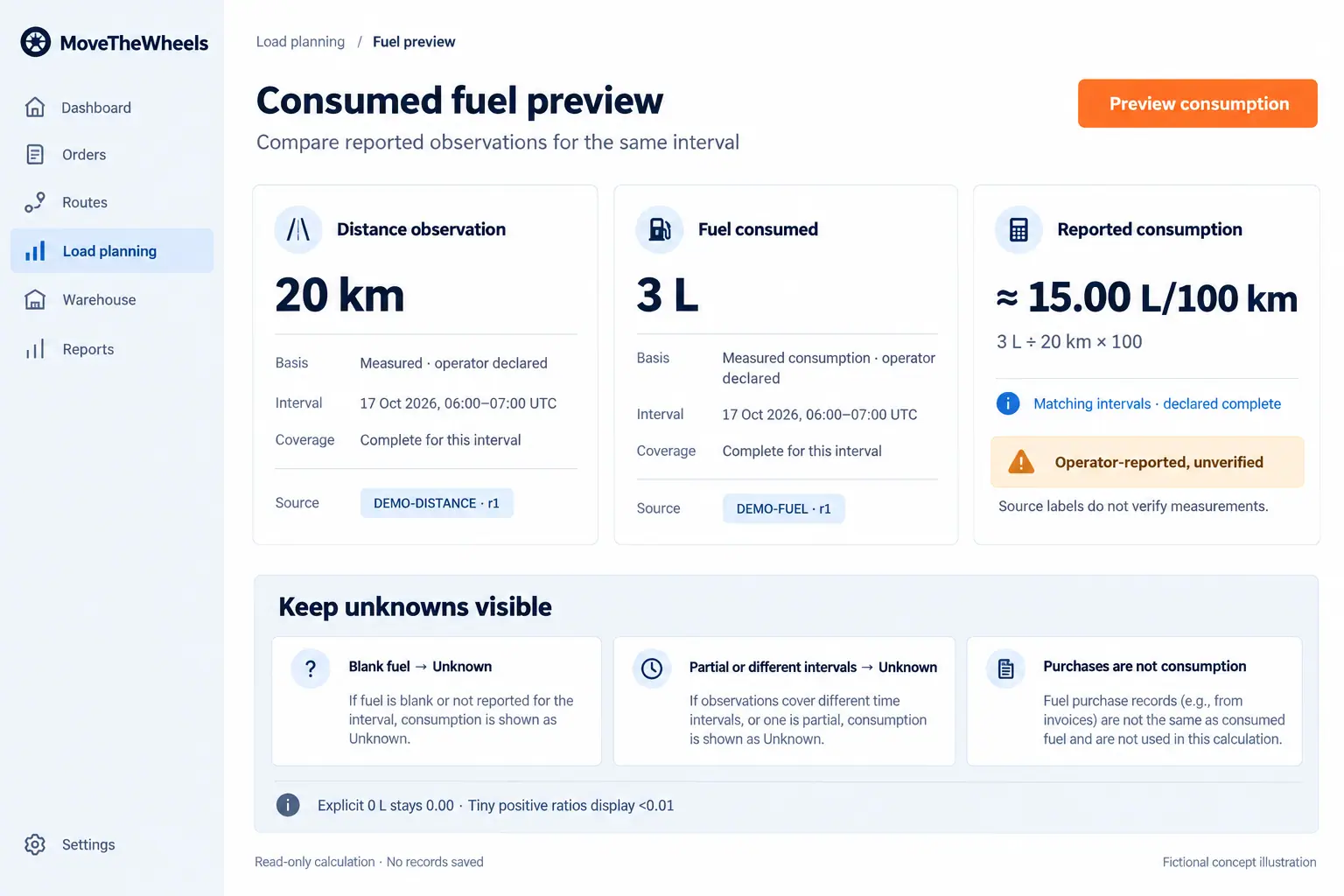Click the orange warning triangle icon
The height and width of the screenshot is (896, 1344).
1021,462
